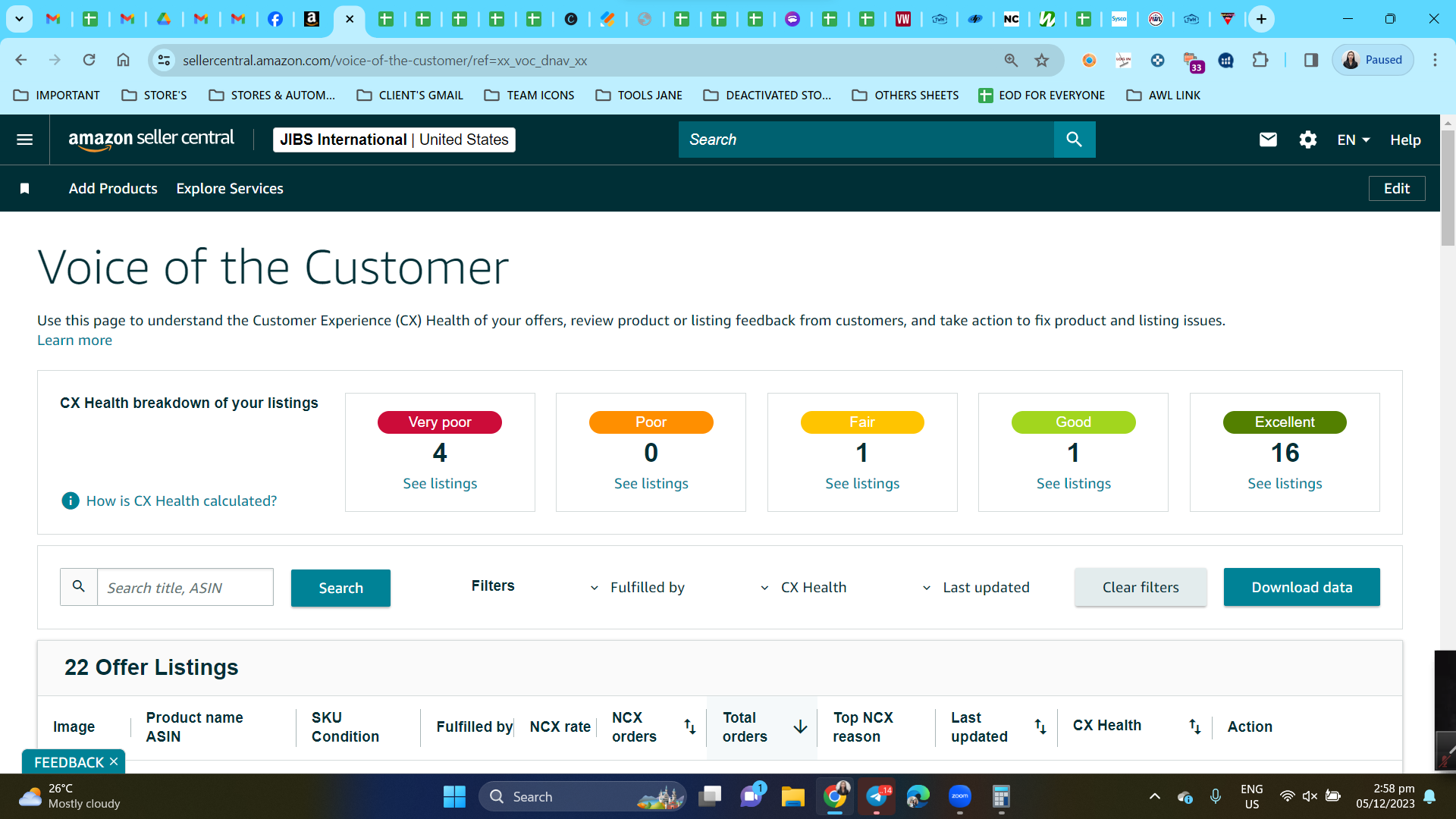Open Telegram from the taskbar
Image resolution: width=1456 pixels, height=819 pixels.
tap(877, 796)
